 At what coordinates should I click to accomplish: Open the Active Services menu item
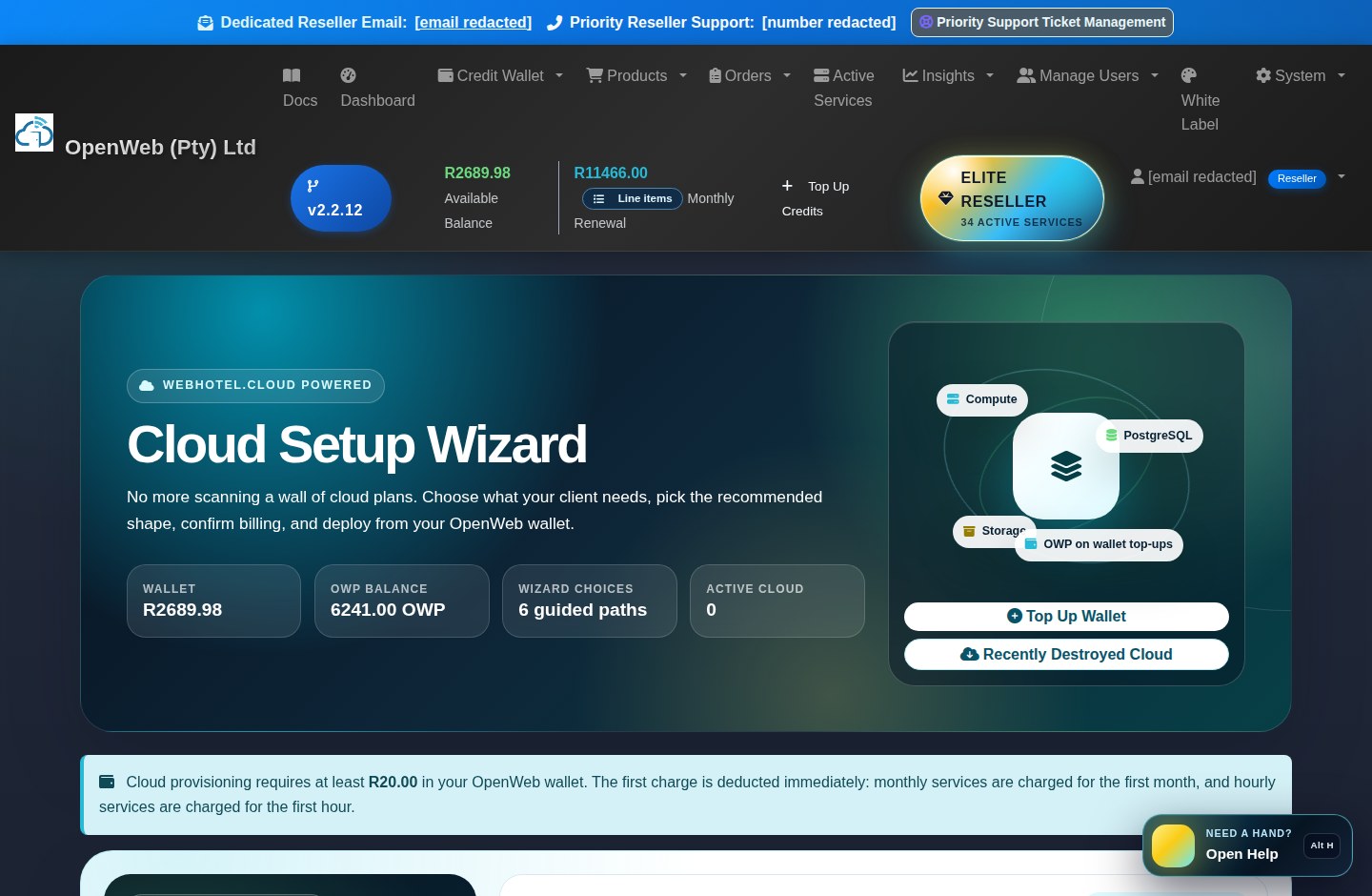(x=844, y=88)
